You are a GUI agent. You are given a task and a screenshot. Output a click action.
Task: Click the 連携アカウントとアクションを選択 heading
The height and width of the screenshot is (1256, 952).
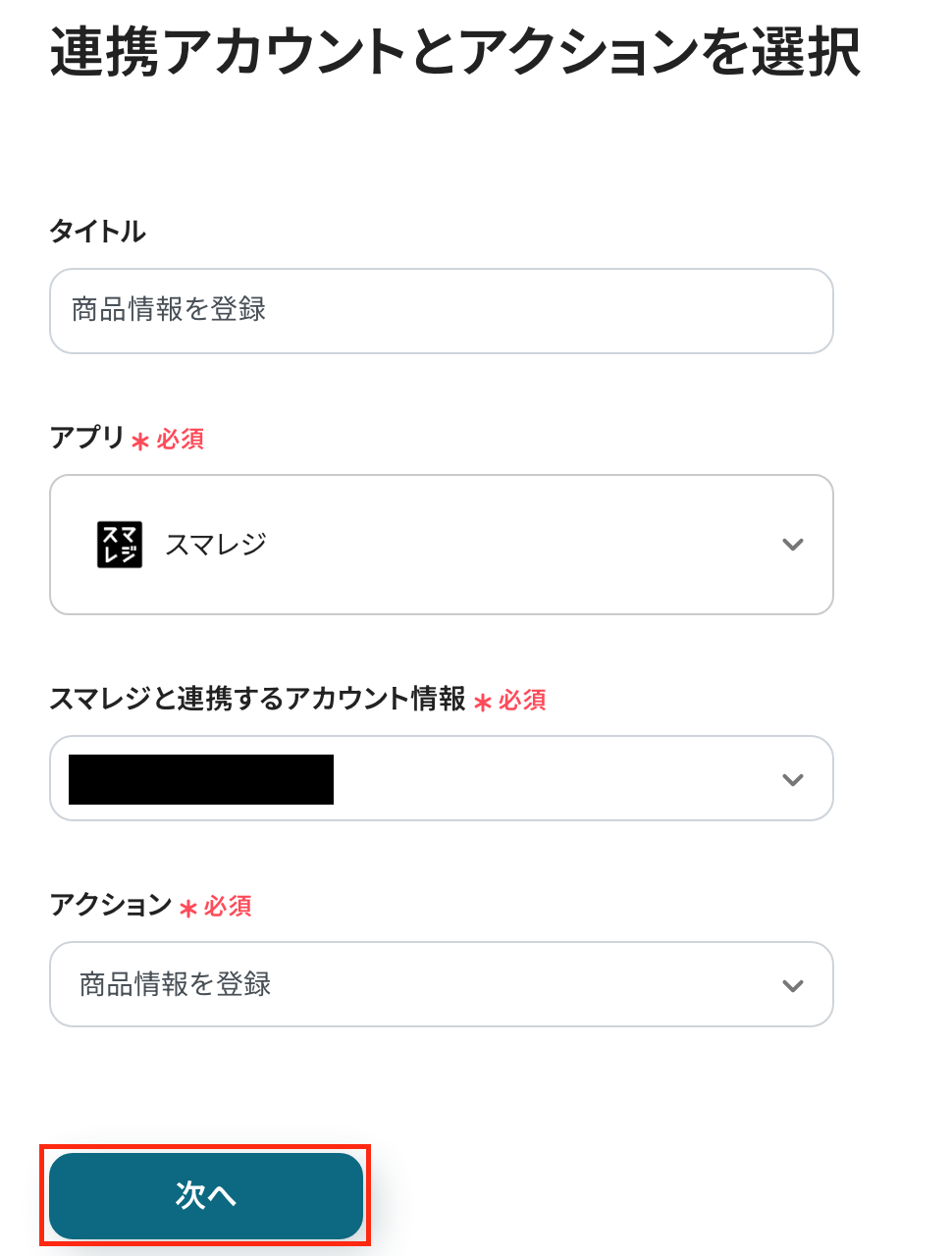455,51
